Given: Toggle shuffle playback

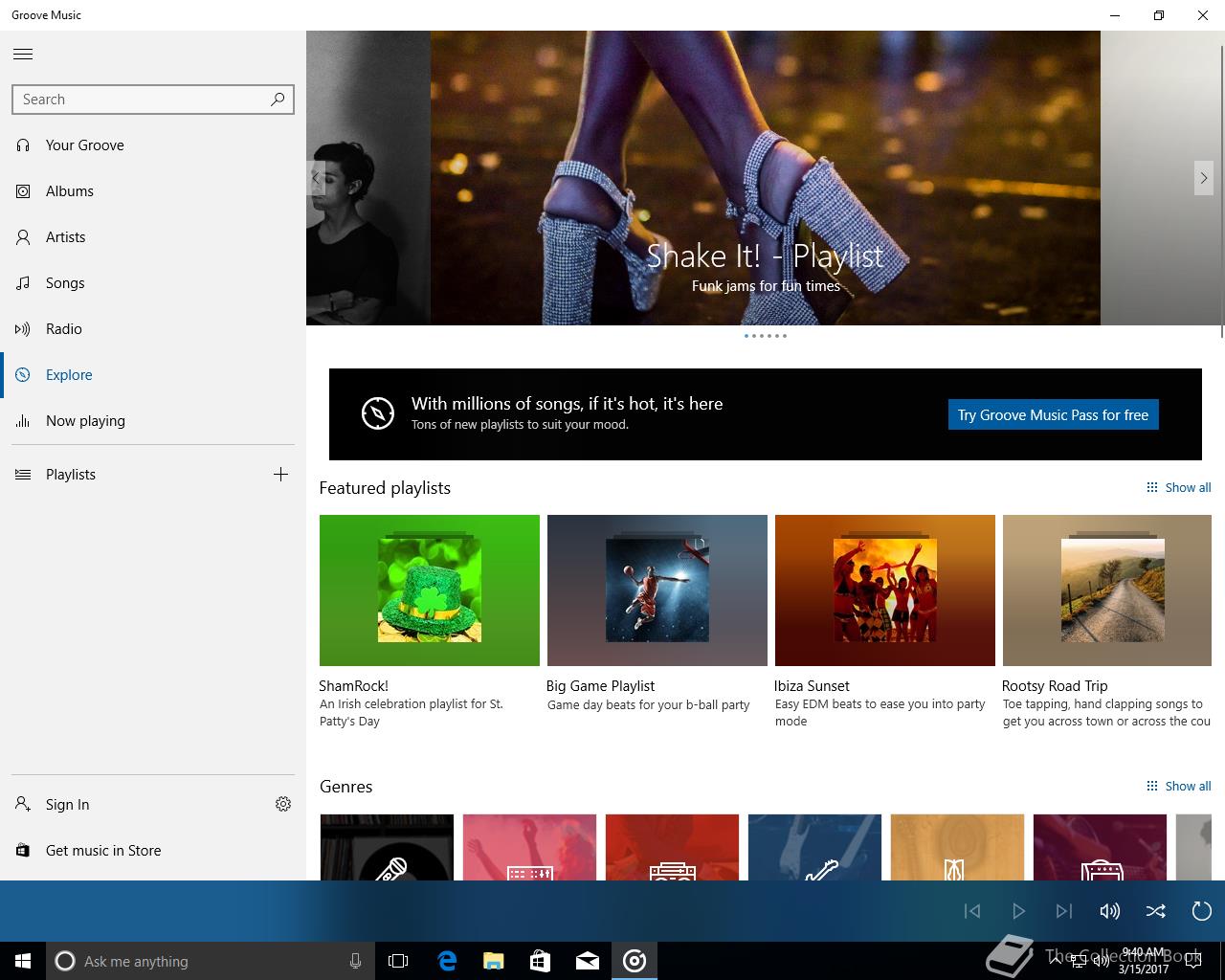Looking at the screenshot, I should (x=1156, y=911).
